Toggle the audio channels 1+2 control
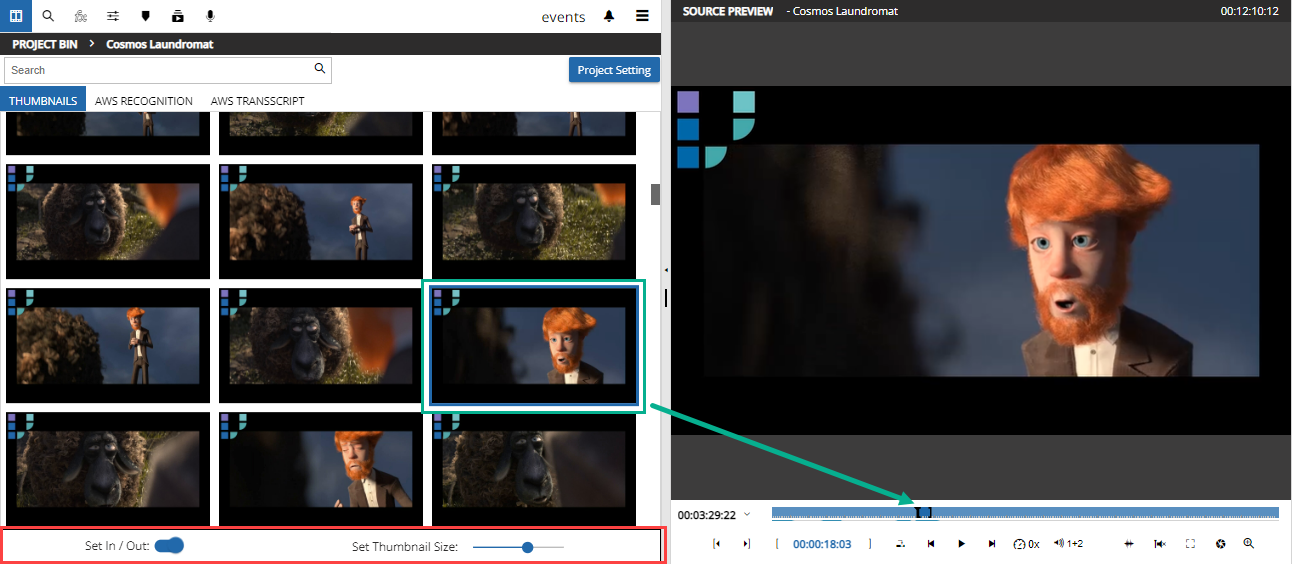The height and width of the screenshot is (564, 1292). [x=1068, y=544]
